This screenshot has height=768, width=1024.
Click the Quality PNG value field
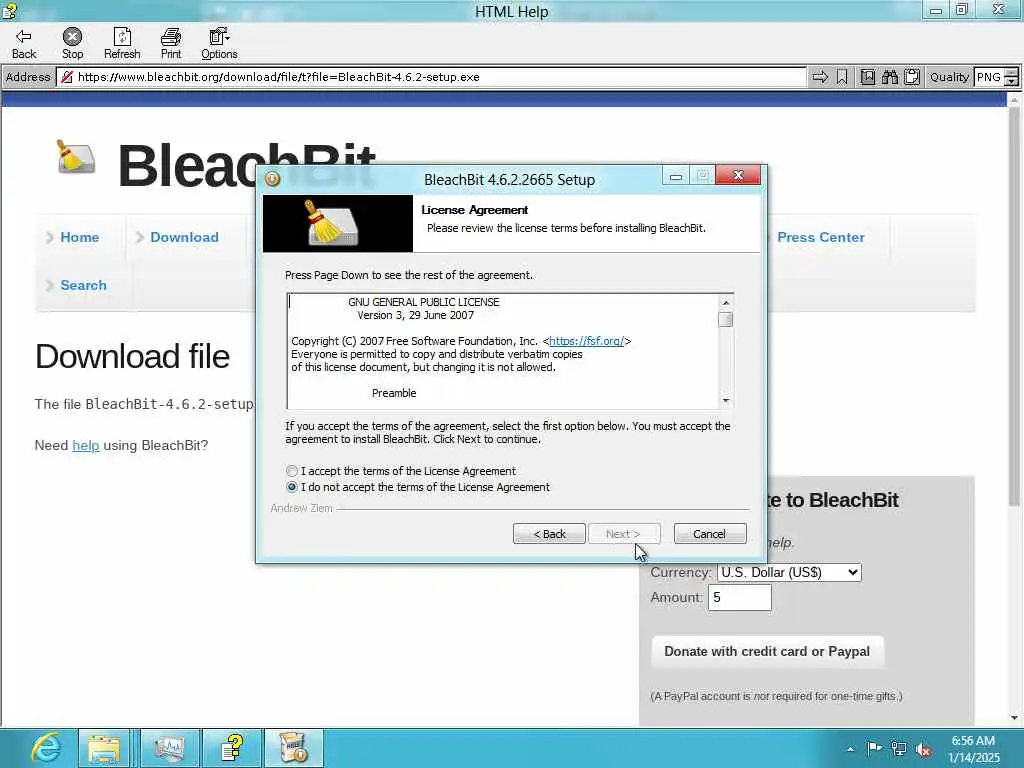(989, 77)
